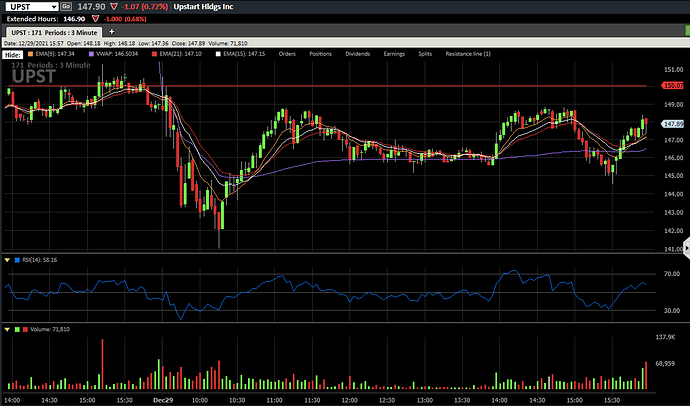
Task: Click the blue RSI(14) color square
Action: (17, 260)
